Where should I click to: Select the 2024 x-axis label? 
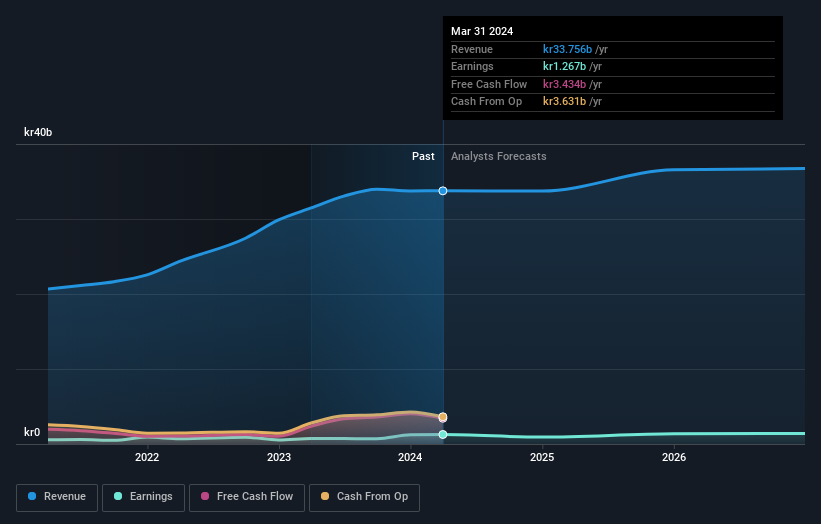[x=410, y=457]
